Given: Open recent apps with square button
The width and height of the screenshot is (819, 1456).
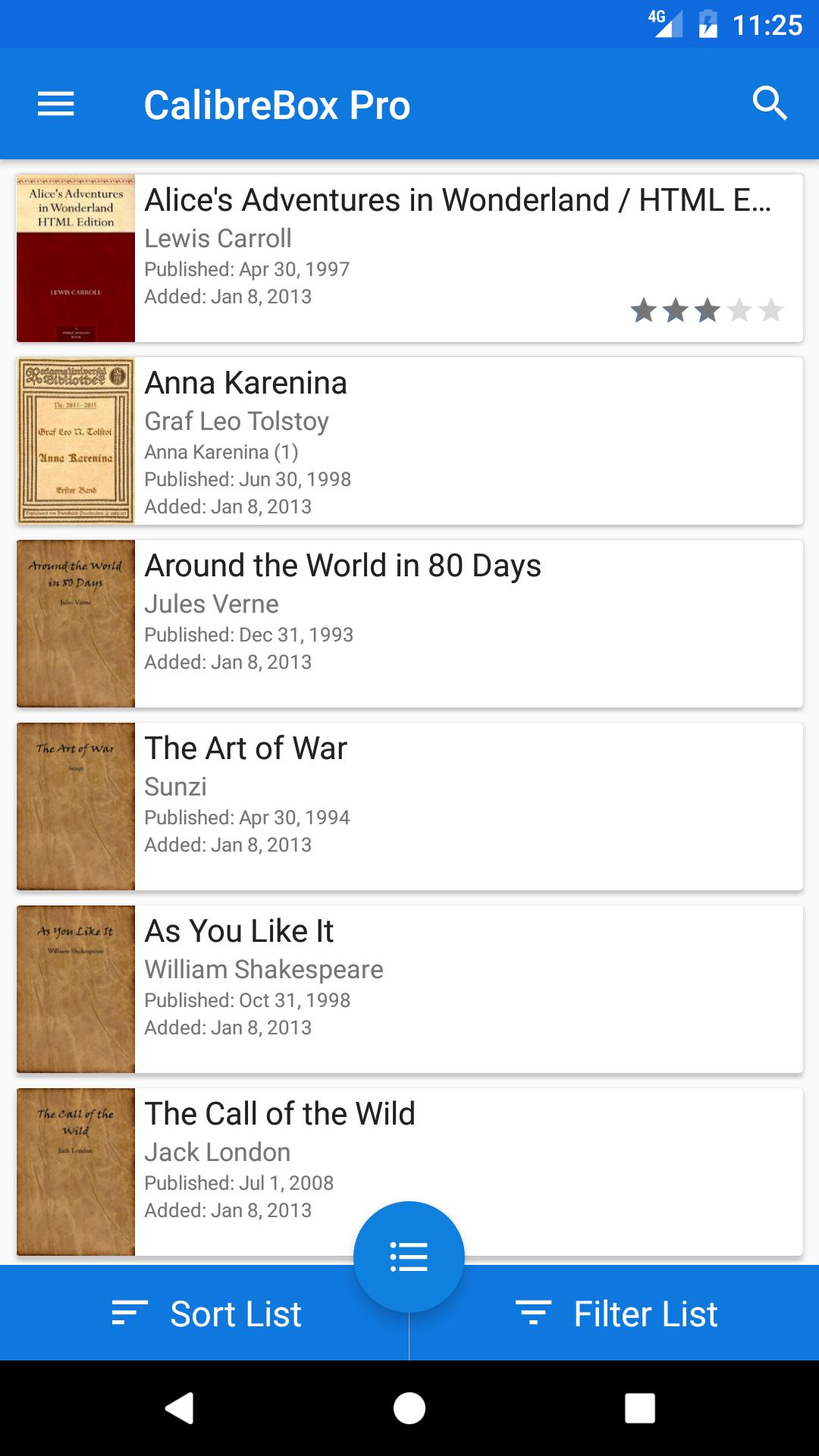Looking at the screenshot, I should point(639,1408).
